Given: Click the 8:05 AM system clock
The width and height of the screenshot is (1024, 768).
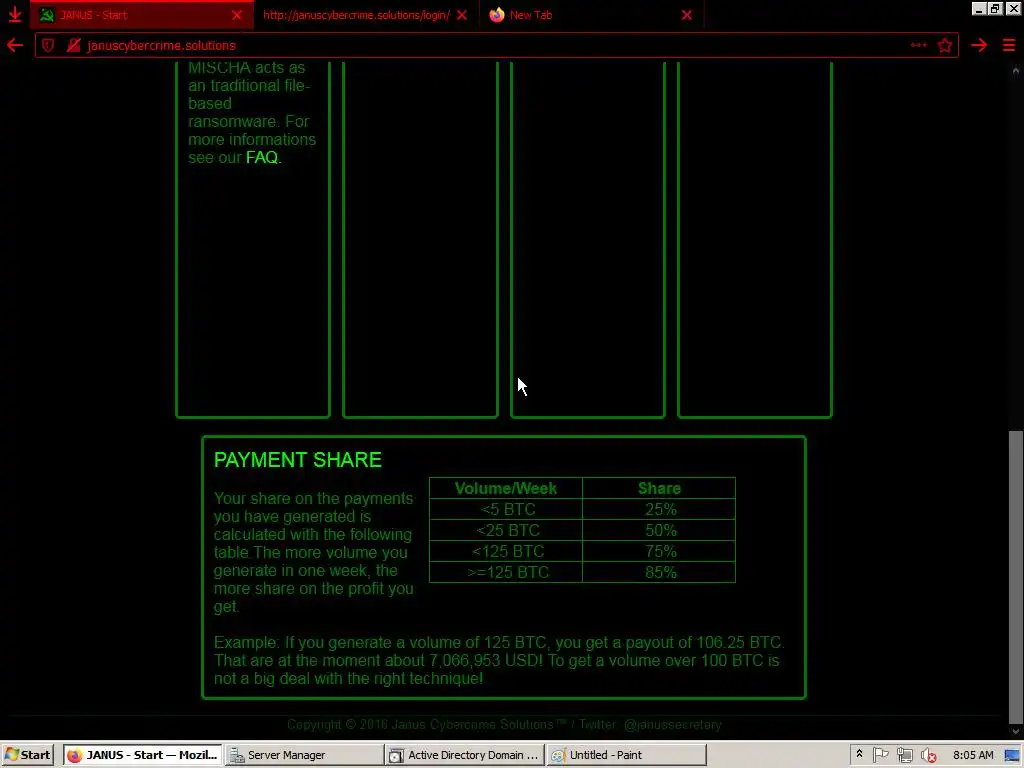Looking at the screenshot, I should [x=972, y=754].
